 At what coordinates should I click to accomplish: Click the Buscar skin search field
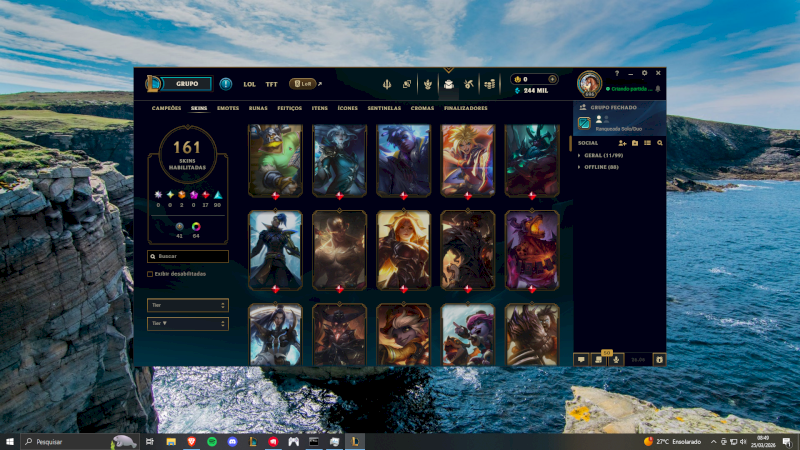(x=188, y=256)
